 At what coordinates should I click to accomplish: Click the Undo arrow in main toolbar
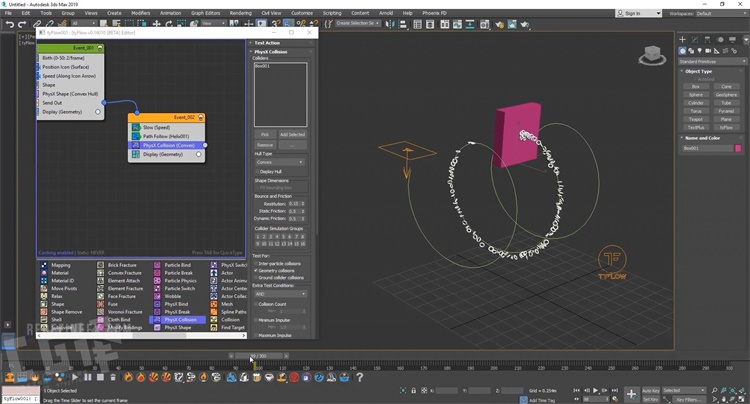click(10, 24)
